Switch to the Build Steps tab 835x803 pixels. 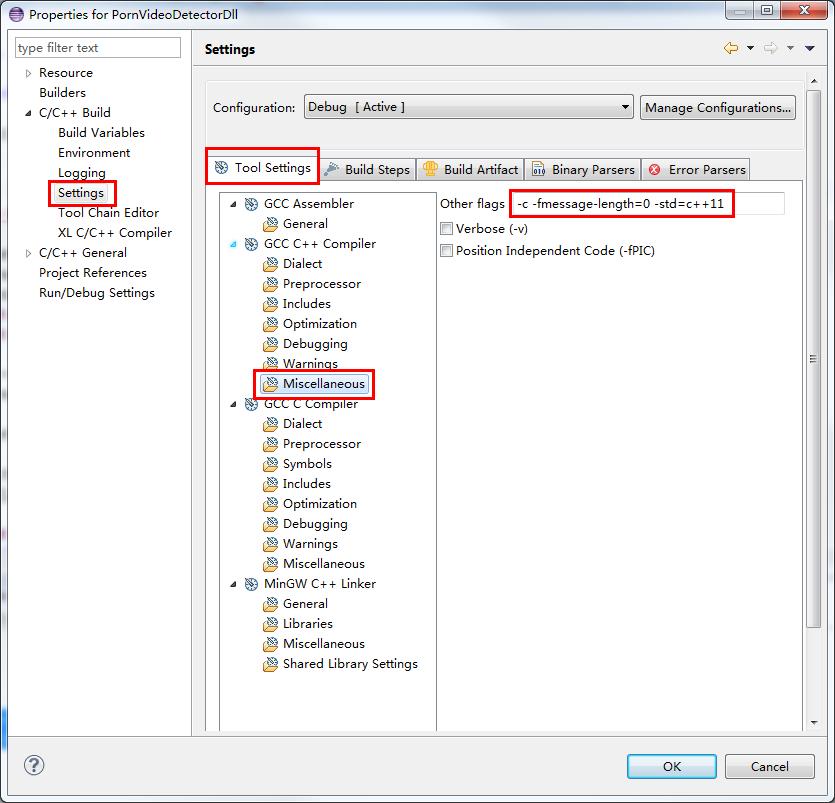[369, 170]
